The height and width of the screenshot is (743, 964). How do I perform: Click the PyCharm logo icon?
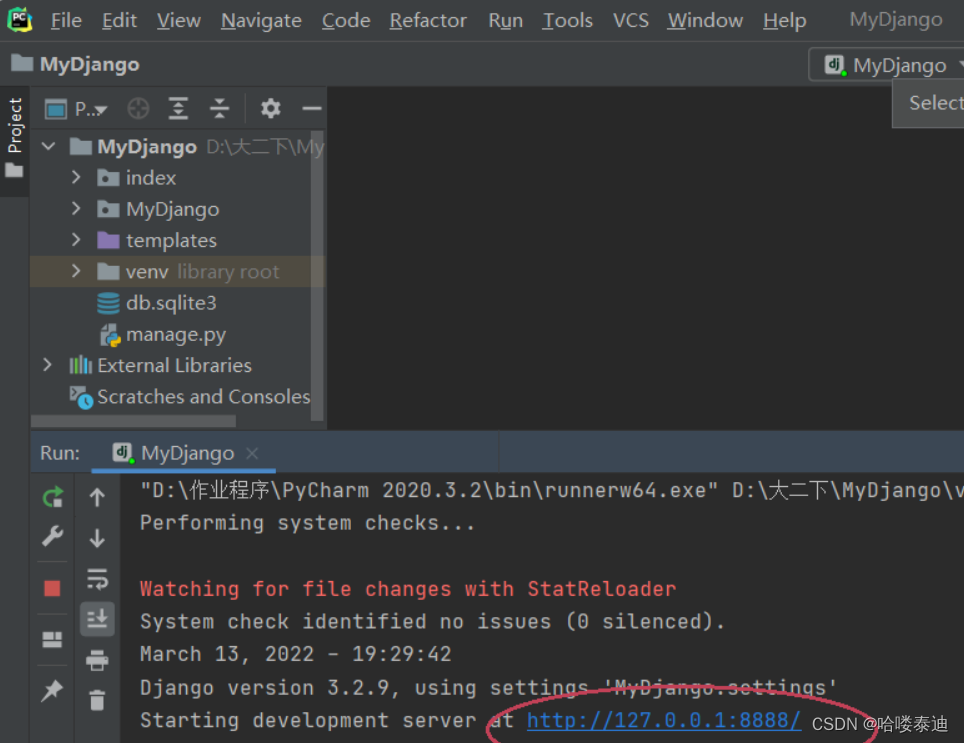click(20, 20)
